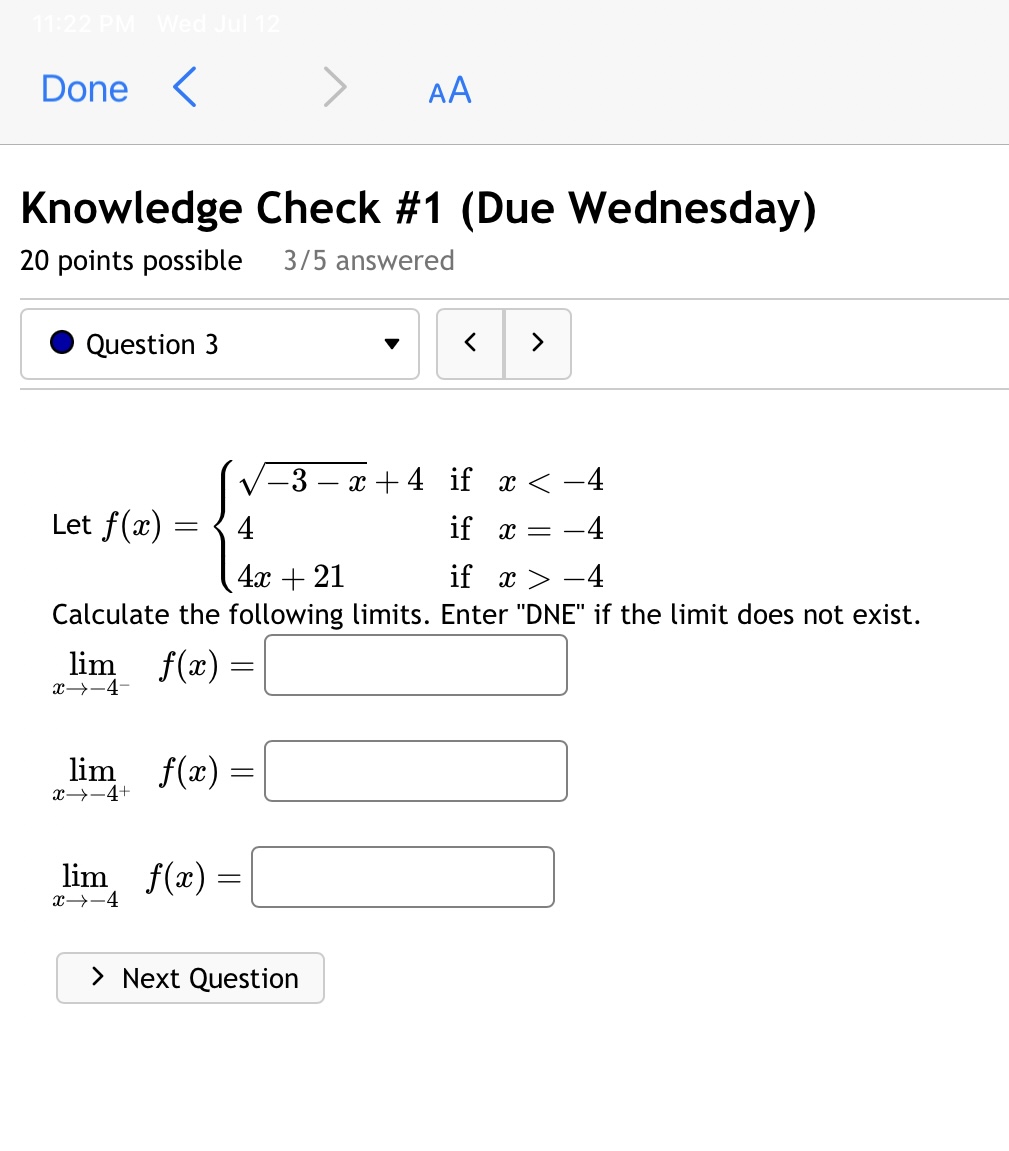Click the 20 points possible label
This screenshot has height=1151, width=1009.
[131, 261]
